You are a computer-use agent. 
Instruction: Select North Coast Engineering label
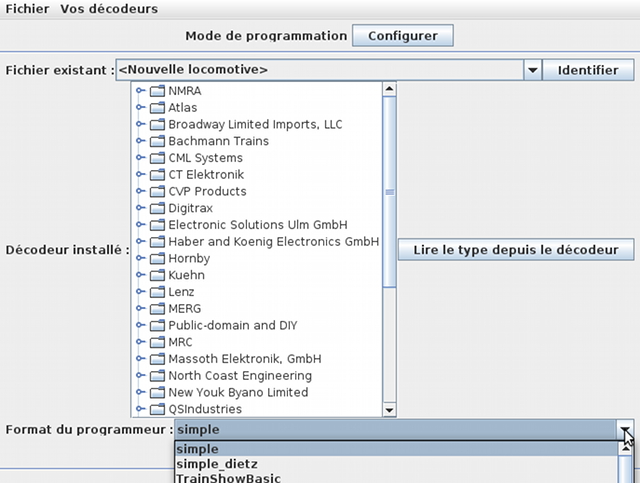pos(240,376)
